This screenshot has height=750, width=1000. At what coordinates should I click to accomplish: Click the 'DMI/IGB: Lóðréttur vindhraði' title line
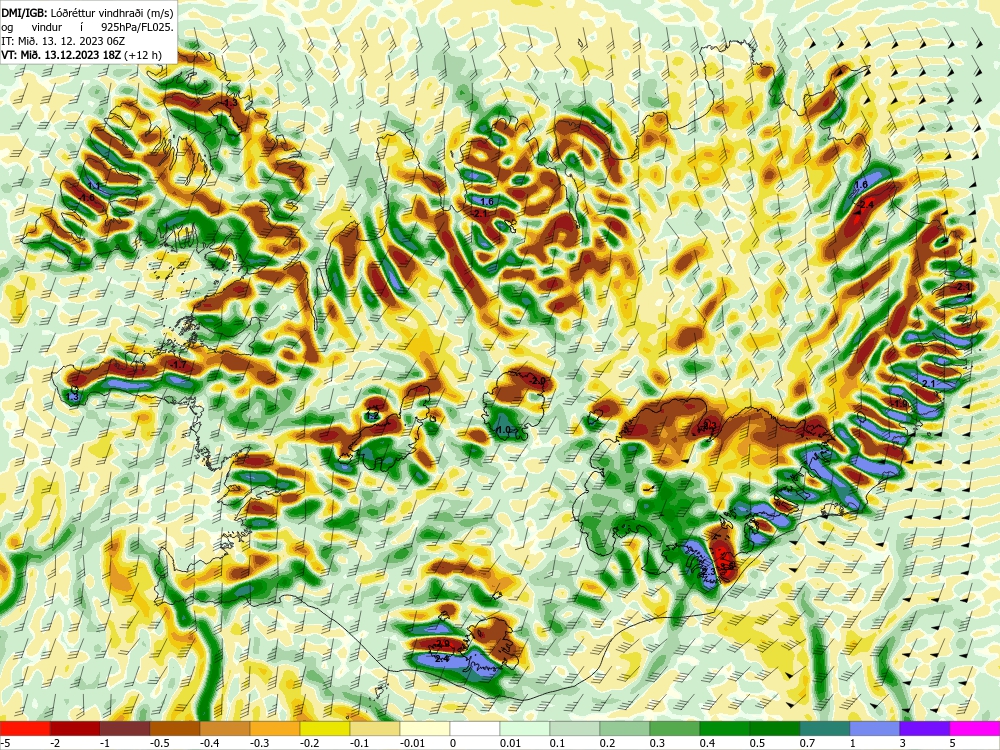87,13
